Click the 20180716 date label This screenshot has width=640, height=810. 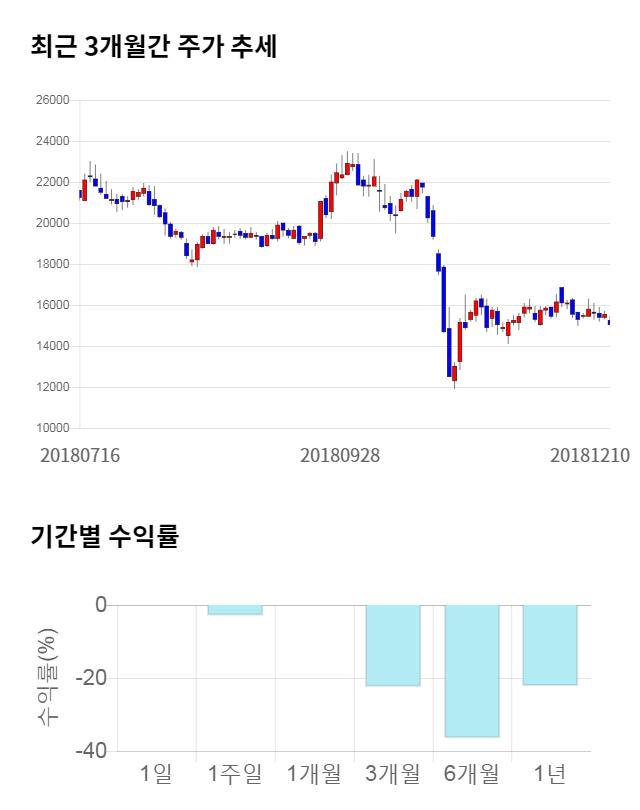[80, 455]
